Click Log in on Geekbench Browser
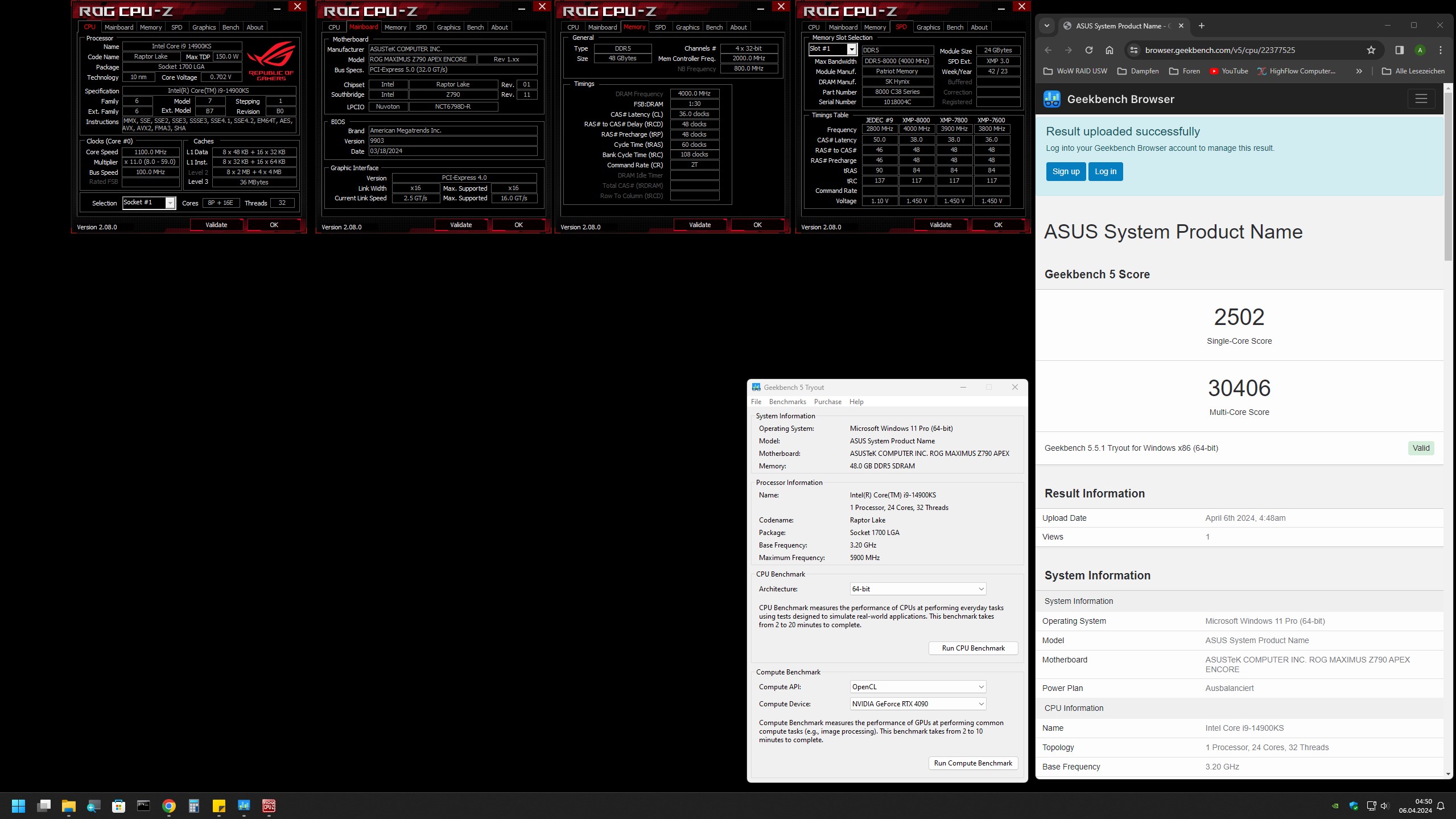Image resolution: width=1456 pixels, height=819 pixels. coord(1105,171)
